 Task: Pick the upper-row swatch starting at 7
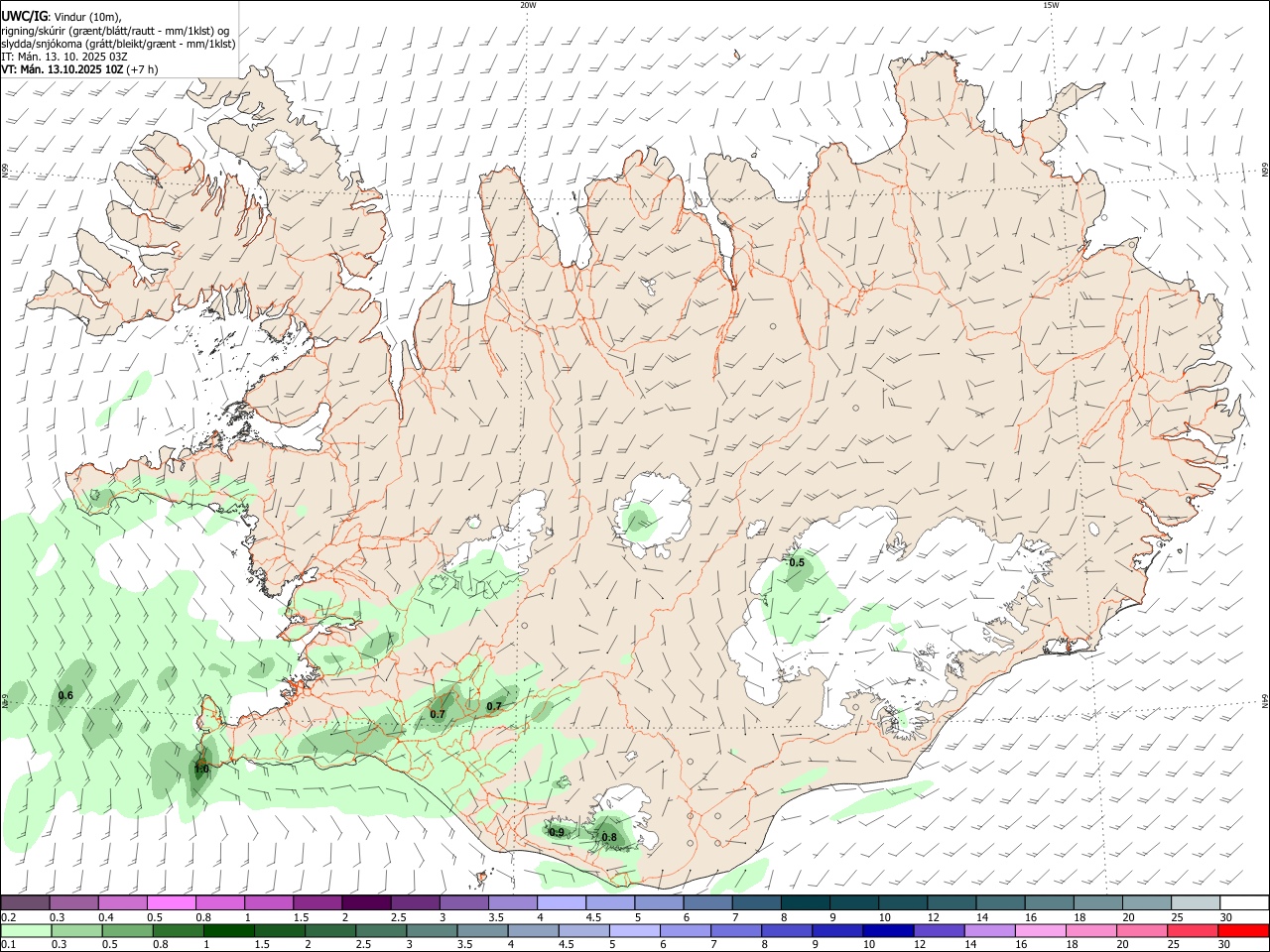(756, 902)
